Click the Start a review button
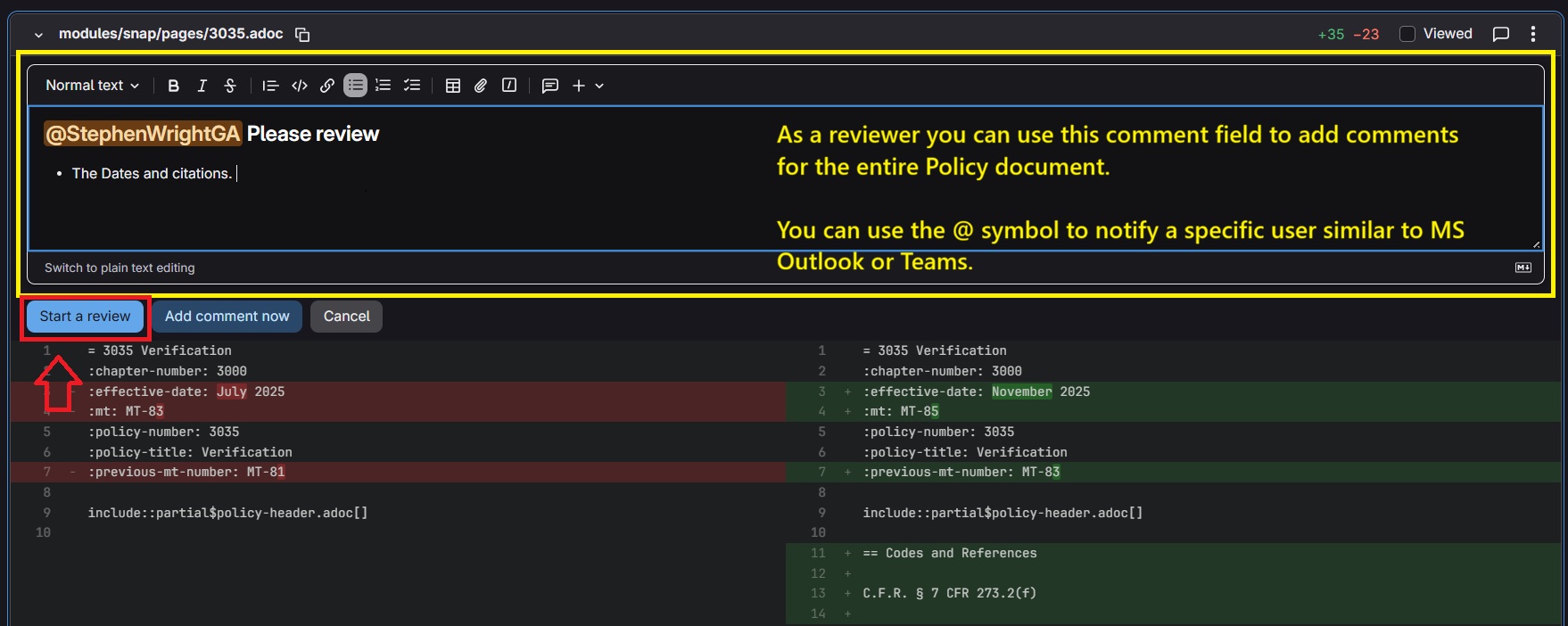The image size is (1568, 626). (x=85, y=317)
